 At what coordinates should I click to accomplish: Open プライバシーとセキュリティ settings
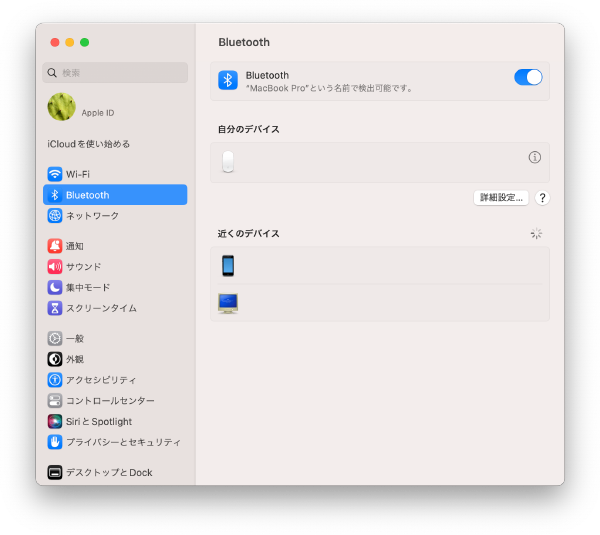pyautogui.click(x=115, y=442)
